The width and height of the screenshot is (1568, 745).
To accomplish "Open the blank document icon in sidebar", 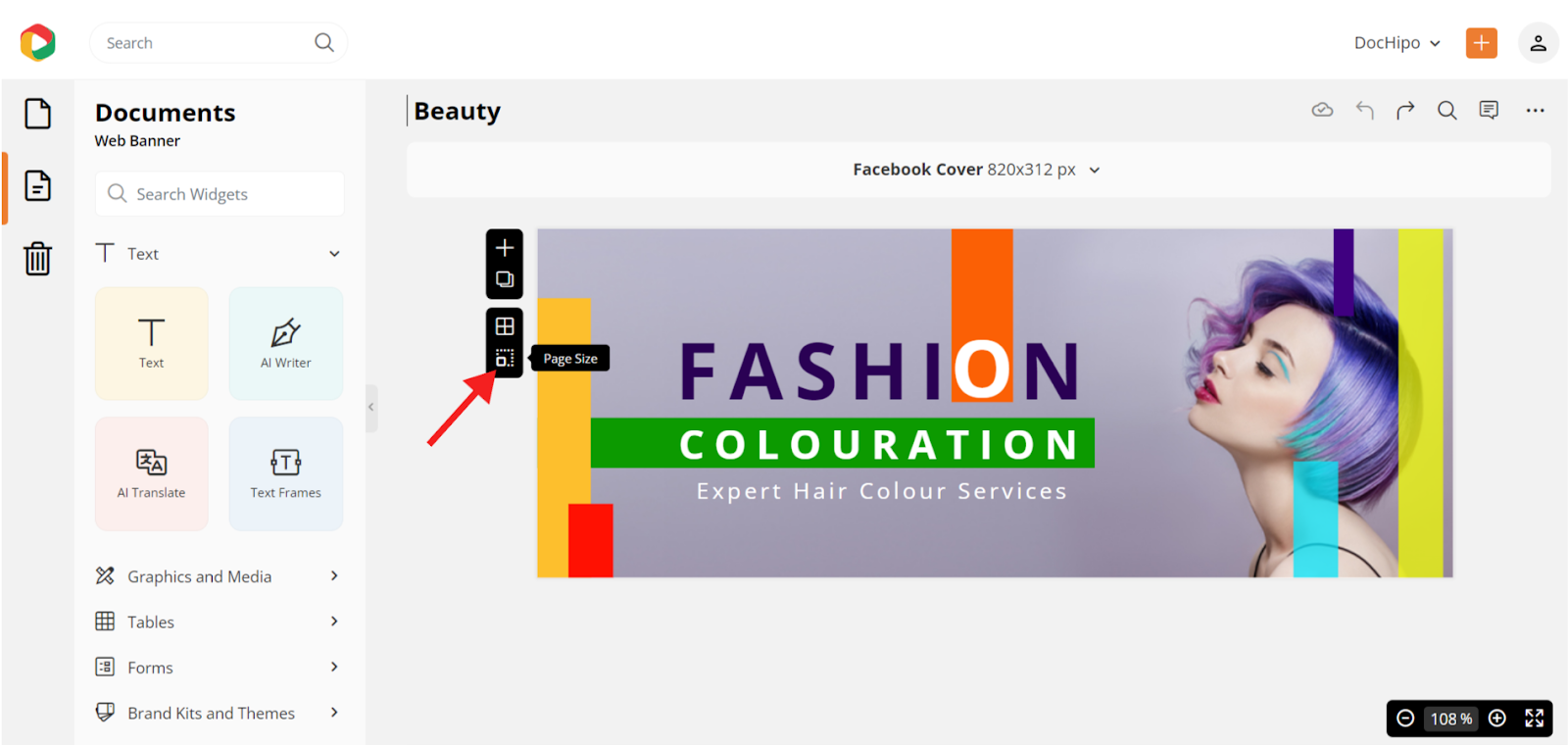I will tap(38, 114).
